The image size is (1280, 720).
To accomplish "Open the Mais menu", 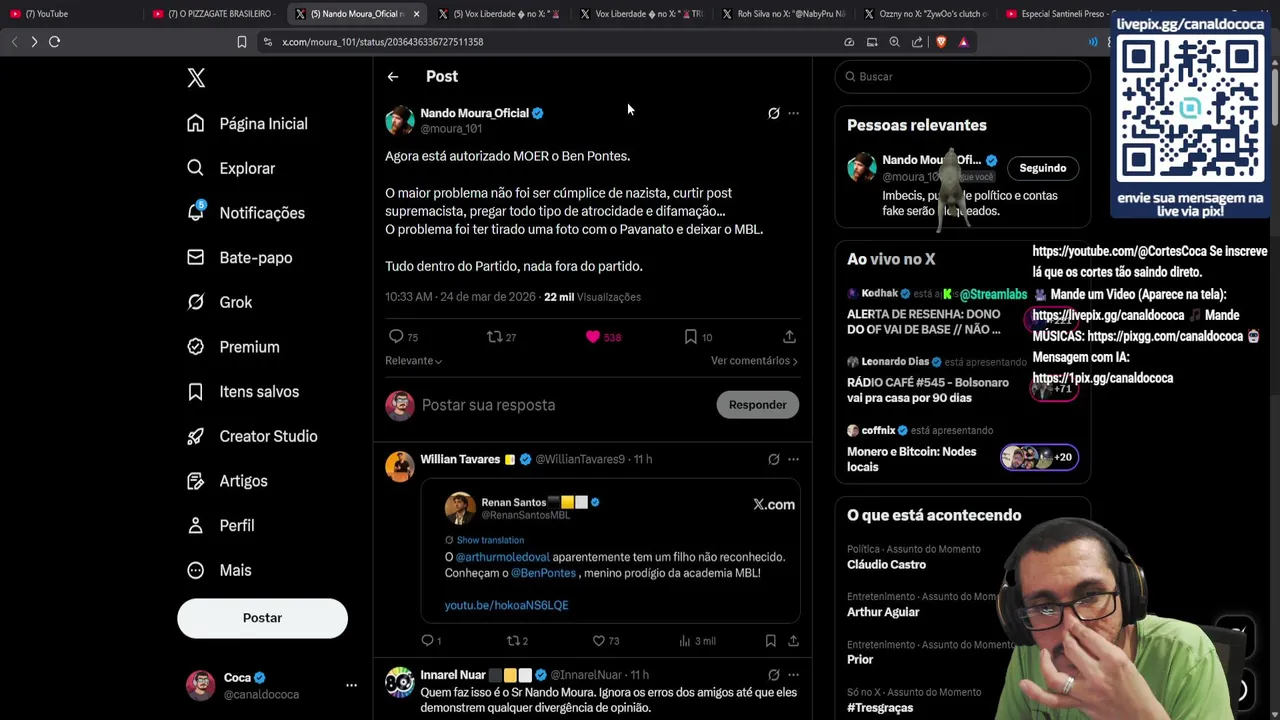I will click(219, 570).
